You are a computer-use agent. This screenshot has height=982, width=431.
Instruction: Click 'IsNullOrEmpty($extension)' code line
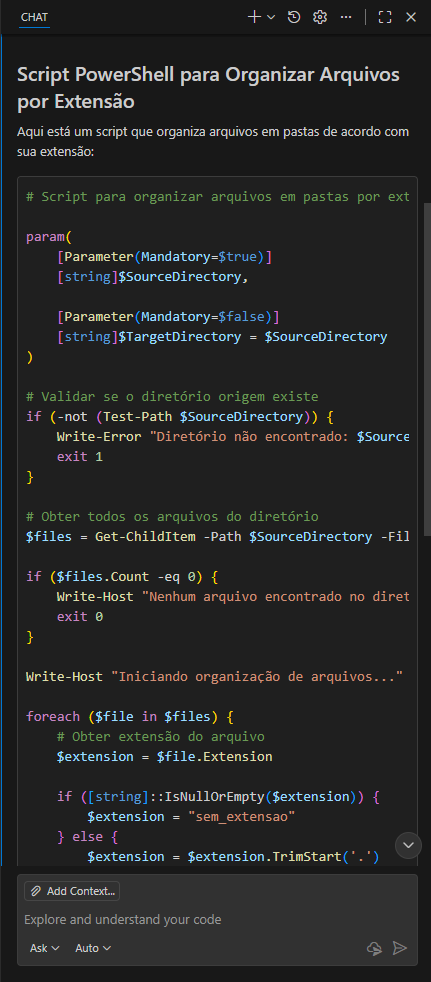point(218,797)
